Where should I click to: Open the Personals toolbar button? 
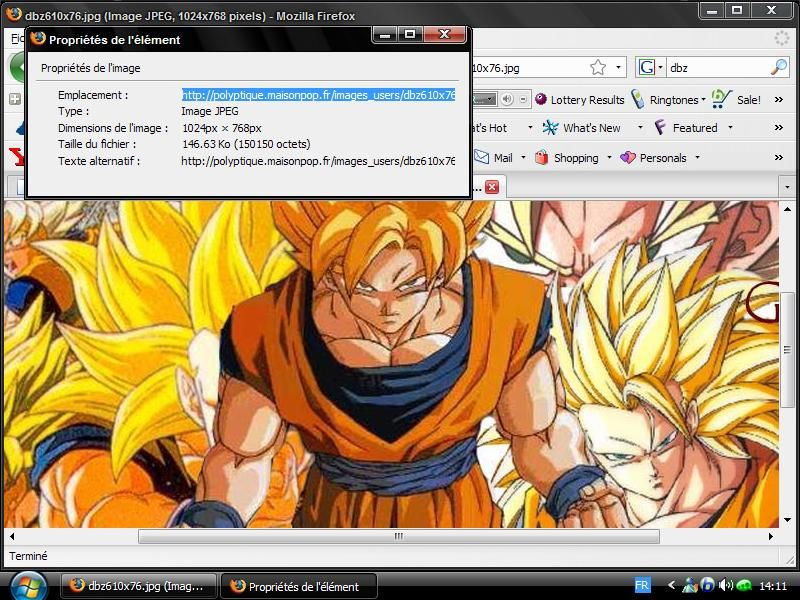tap(663, 158)
